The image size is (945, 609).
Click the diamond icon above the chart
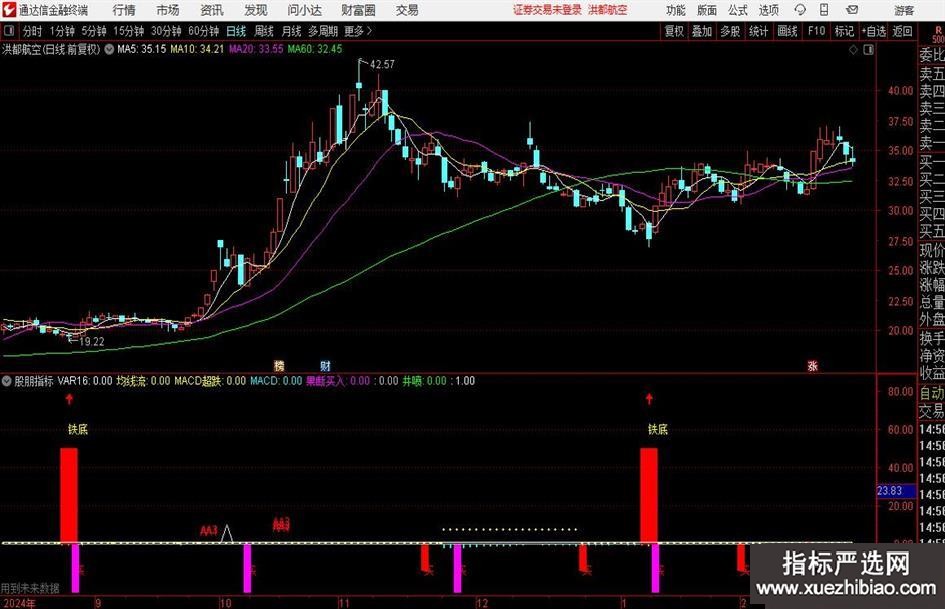coord(853,50)
